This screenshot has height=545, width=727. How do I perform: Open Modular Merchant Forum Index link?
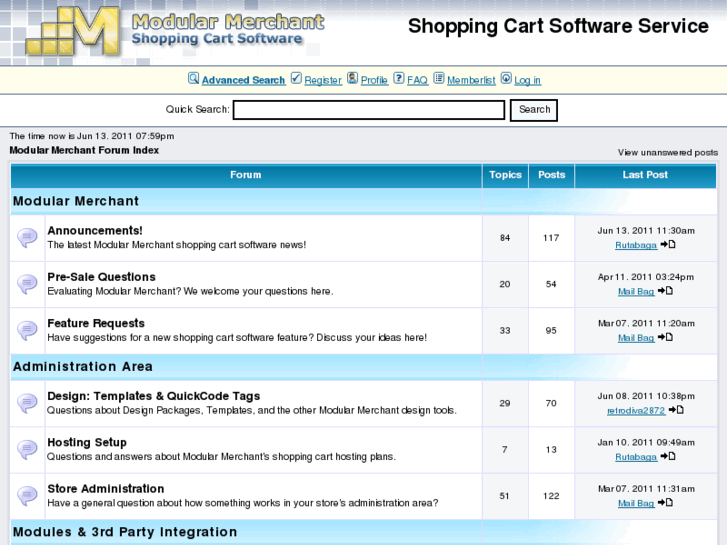pyautogui.click(x=84, y=150)
